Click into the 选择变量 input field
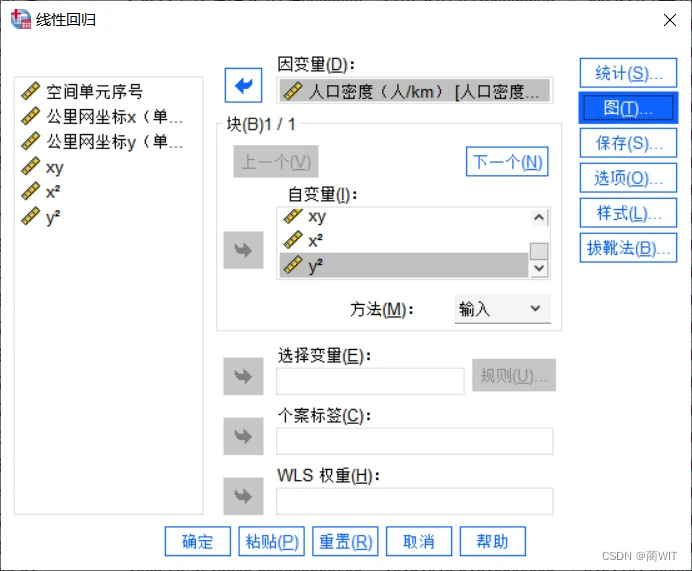Viewport: 692px width, 571px height. coord(370,381)
